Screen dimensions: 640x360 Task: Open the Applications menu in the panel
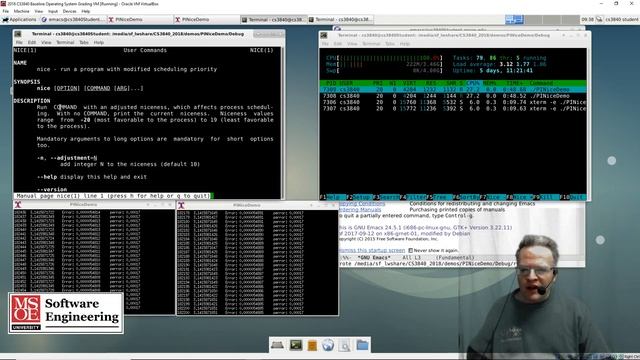[20, 20]
